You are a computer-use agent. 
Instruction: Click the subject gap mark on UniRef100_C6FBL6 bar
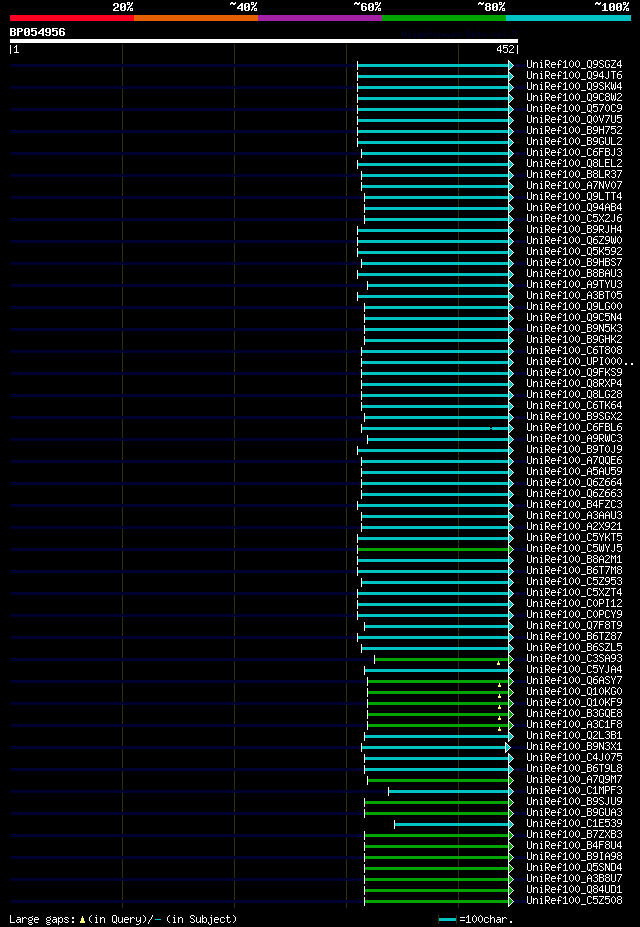pos(490,428)
